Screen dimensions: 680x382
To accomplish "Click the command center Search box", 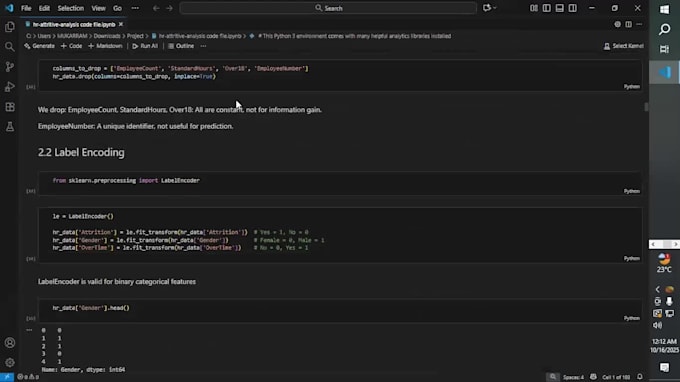I will (x=328, y=8).
